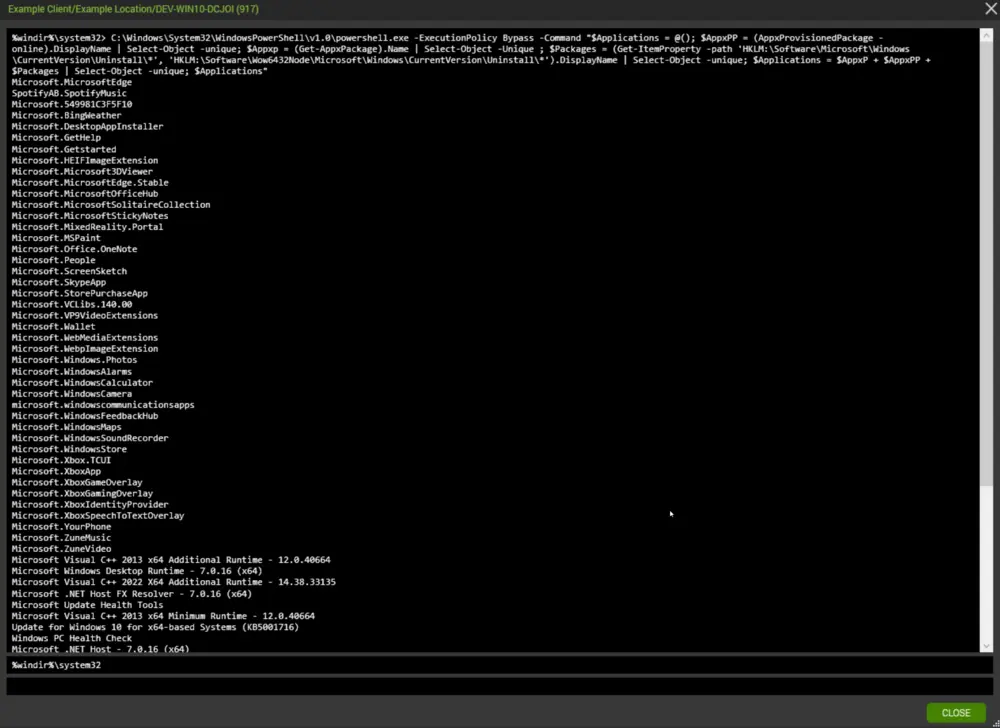
Task: Select the Microsoft.Getstarted line
Action: pyautogui.click(x=64, y=149)
